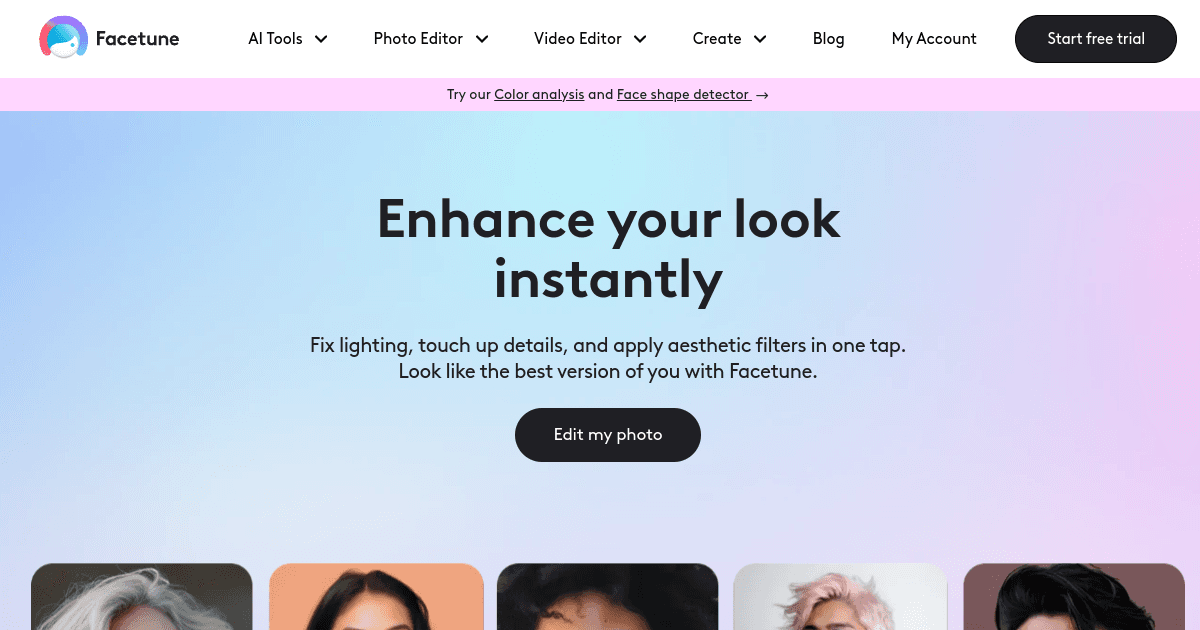The height and width of the screenshot is (630, 1200).
Task: Open My Account
Action: (934, 39)
